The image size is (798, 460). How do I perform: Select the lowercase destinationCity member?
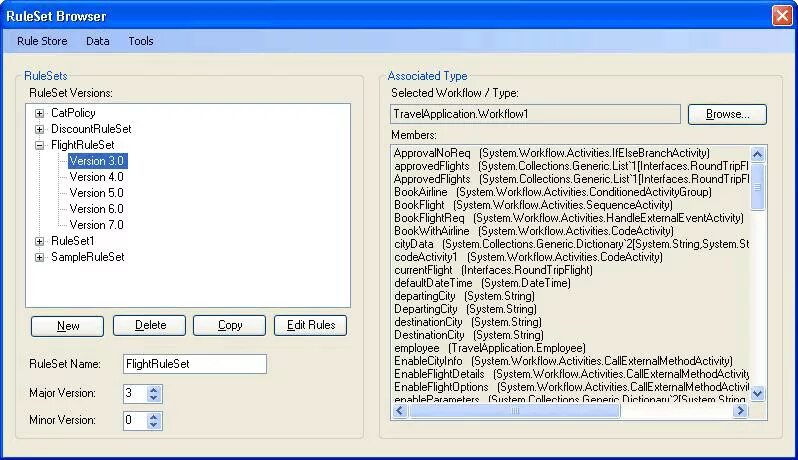pyautogui.click(x=468, y=322)
